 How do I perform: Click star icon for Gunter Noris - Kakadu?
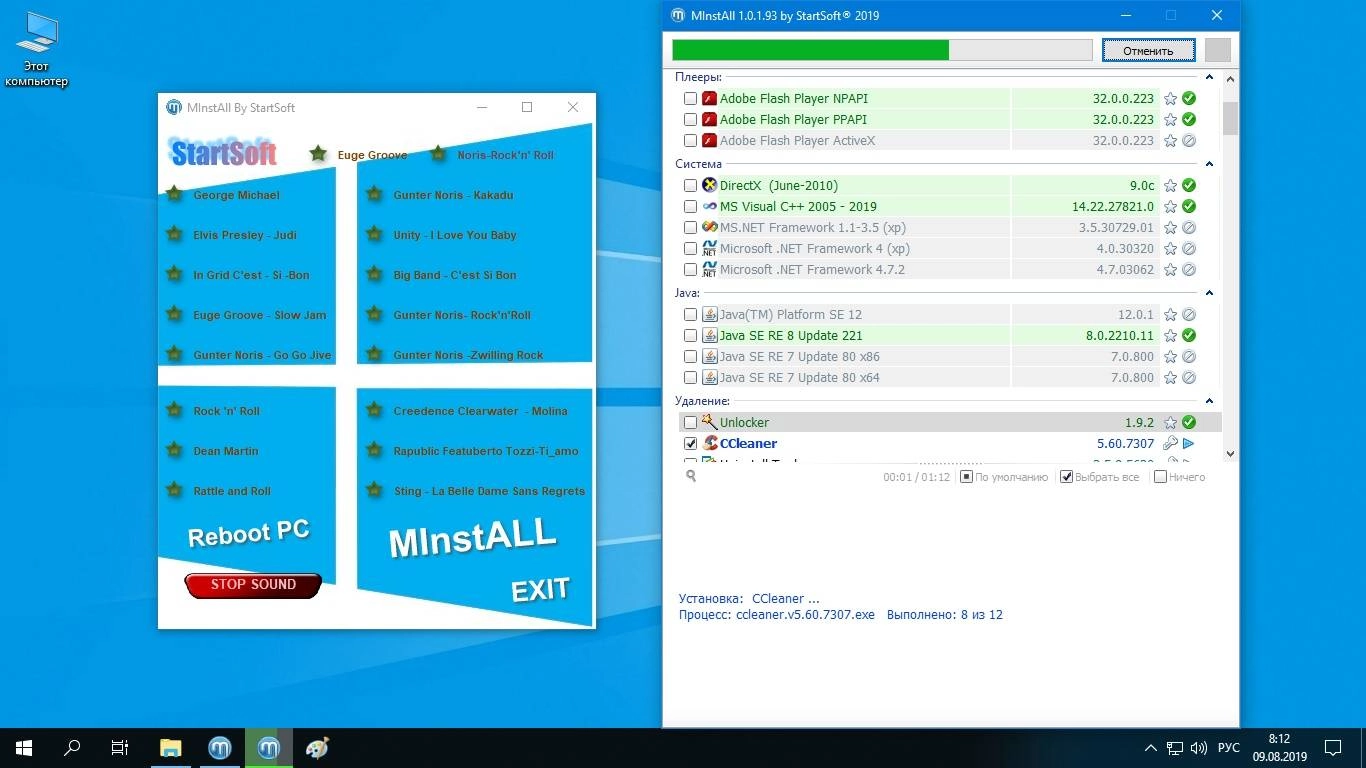tap(374, 194)
